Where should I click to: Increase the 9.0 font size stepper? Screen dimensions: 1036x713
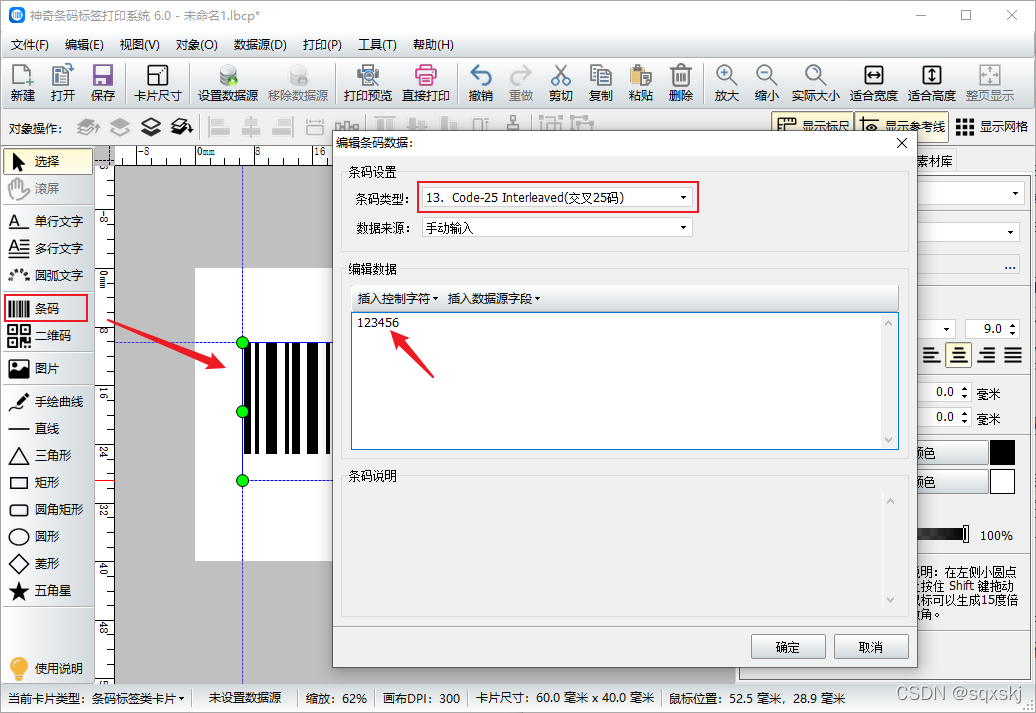tap(1014, 324)
